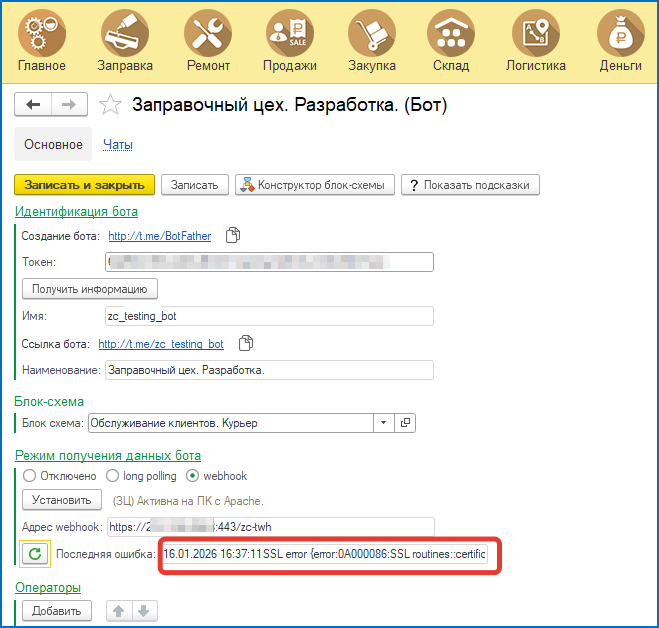Switch to the Основное tab

point(53,145)
